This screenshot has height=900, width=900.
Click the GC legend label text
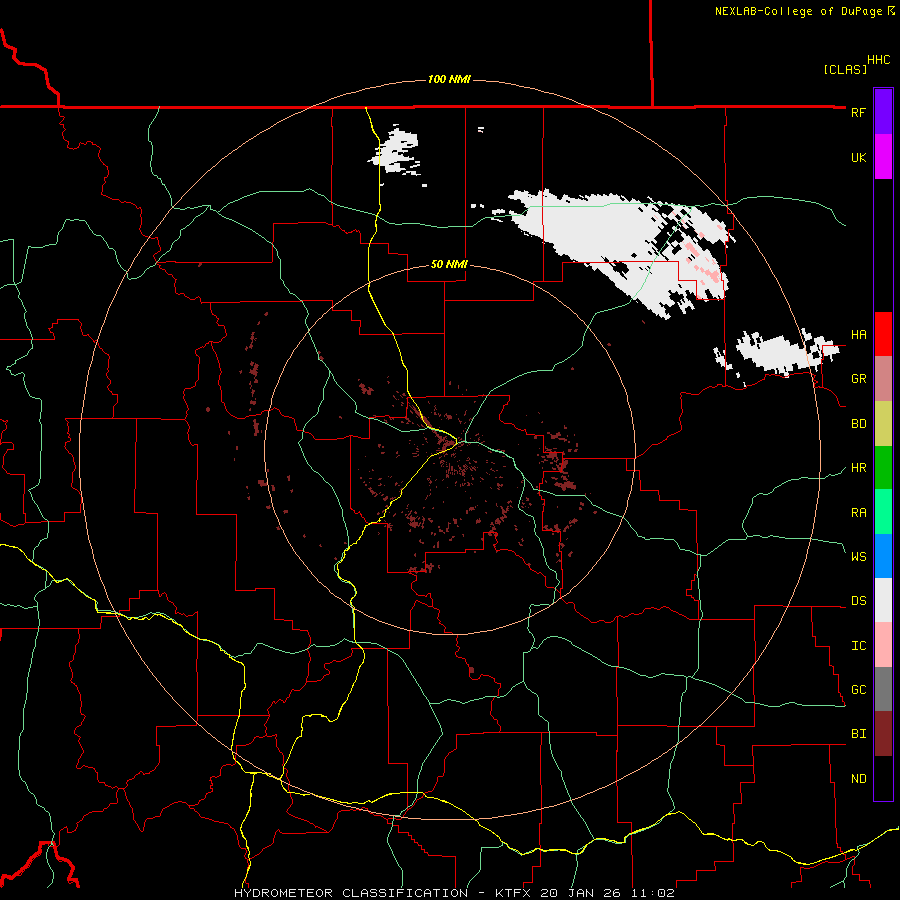point(858,689)
